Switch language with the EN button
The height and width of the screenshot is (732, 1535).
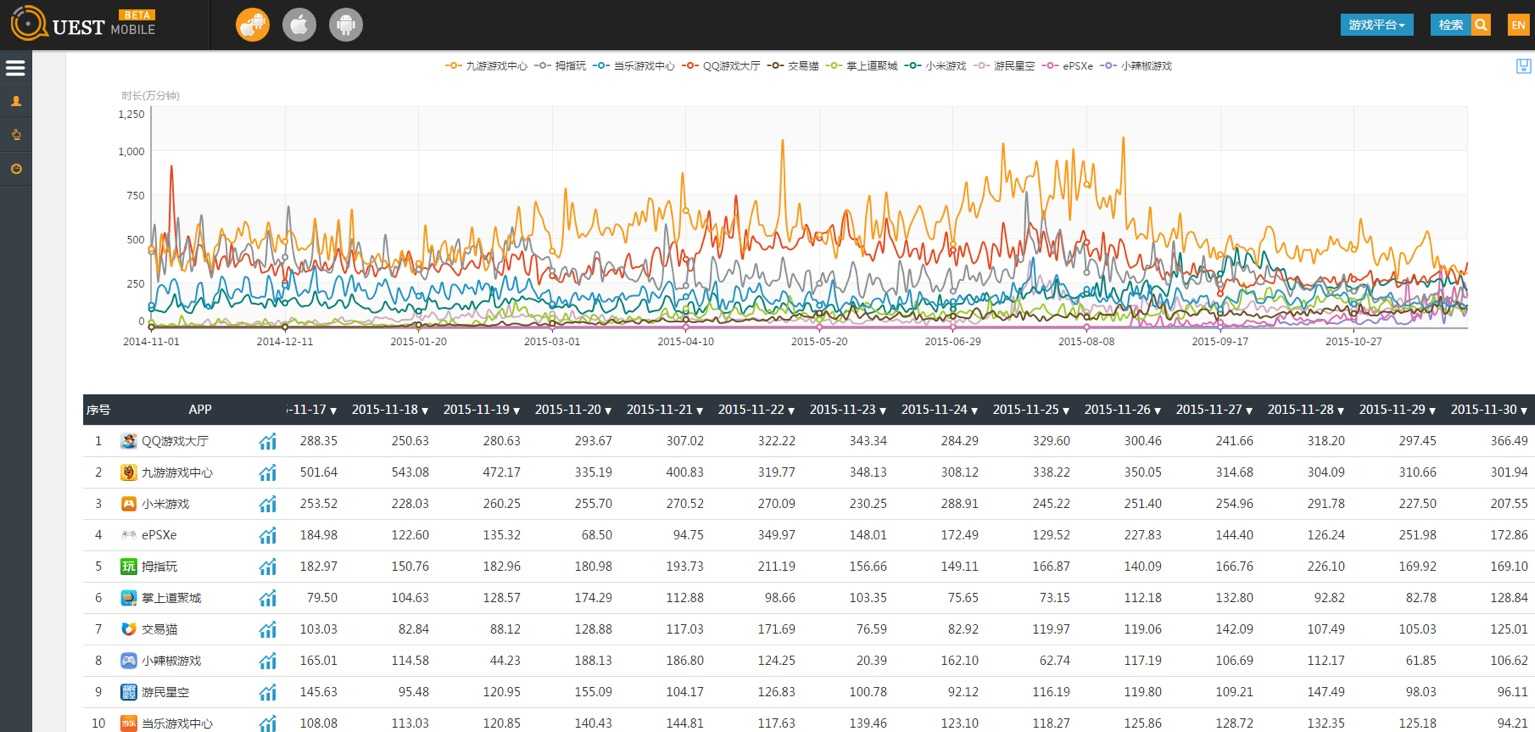(1518, 25)
